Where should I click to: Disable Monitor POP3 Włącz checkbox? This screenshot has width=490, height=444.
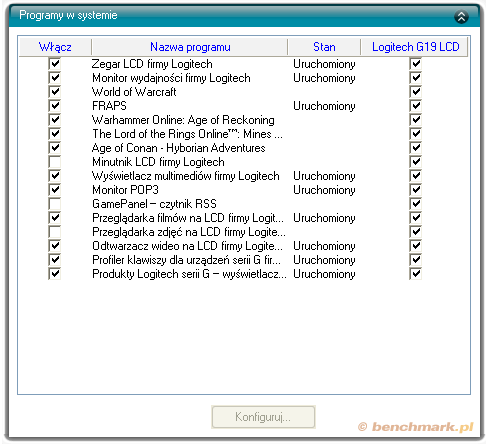click(x=55, y=190)
